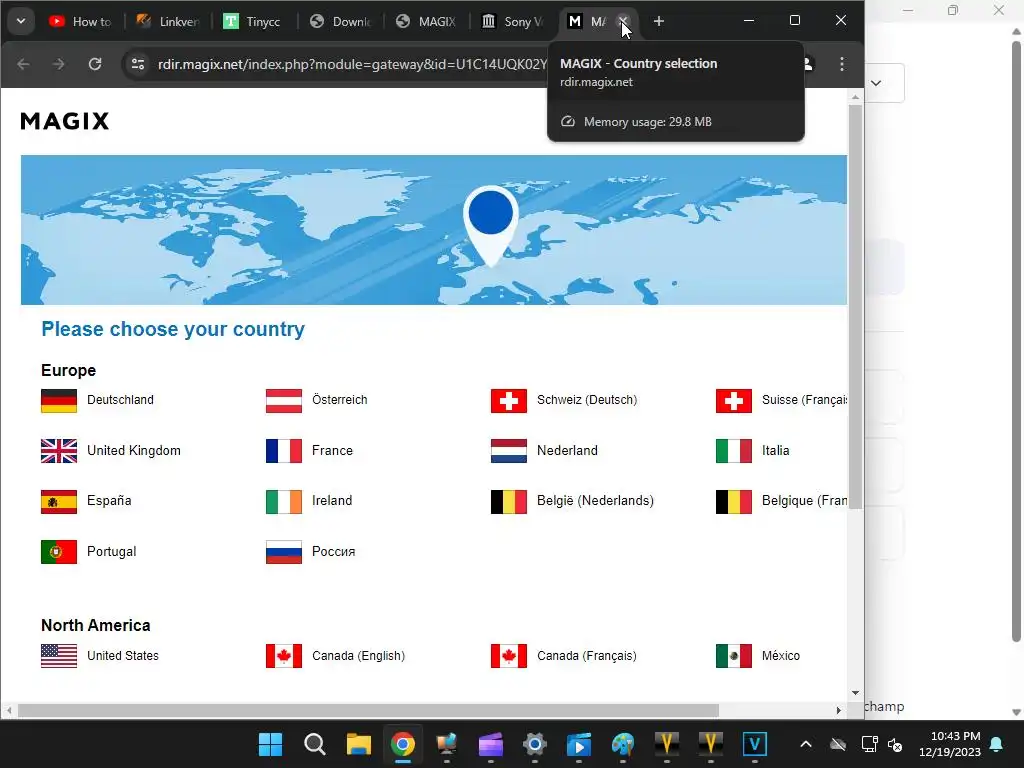Switch to the 'How to' YouTube tab

(x=81, y=22)
